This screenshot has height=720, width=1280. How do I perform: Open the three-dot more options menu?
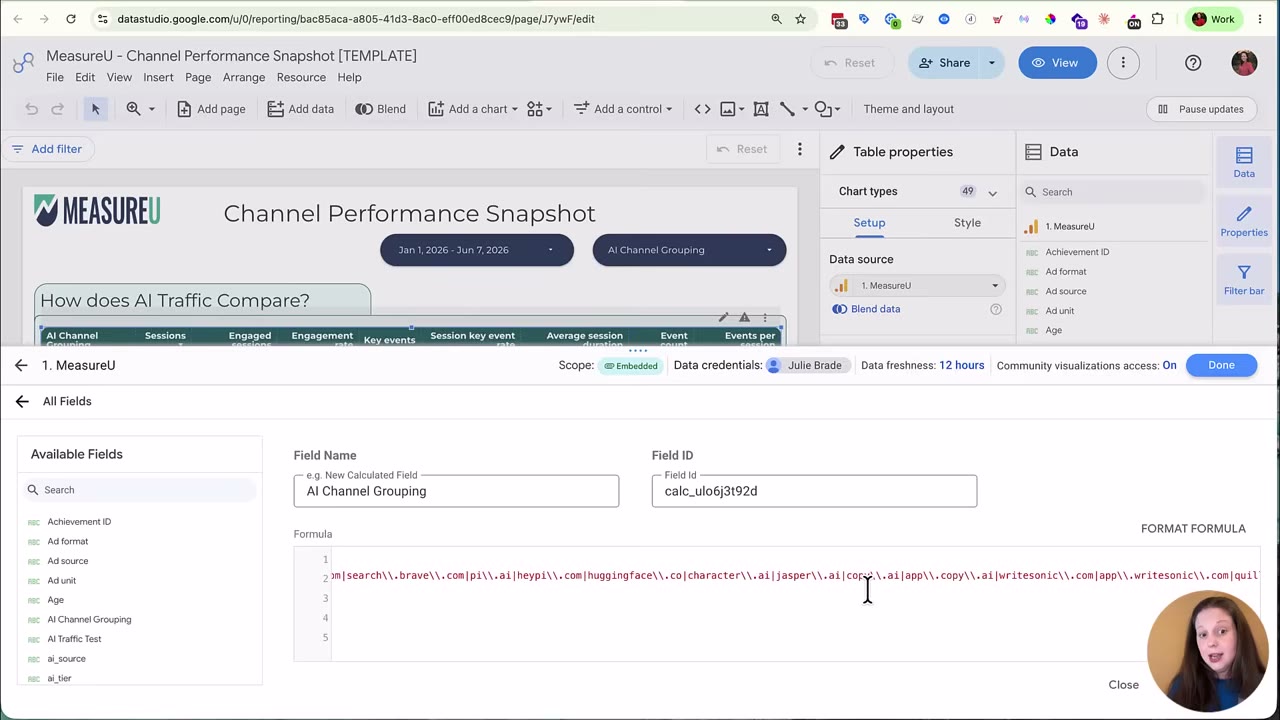click(x=1123, y=63)
